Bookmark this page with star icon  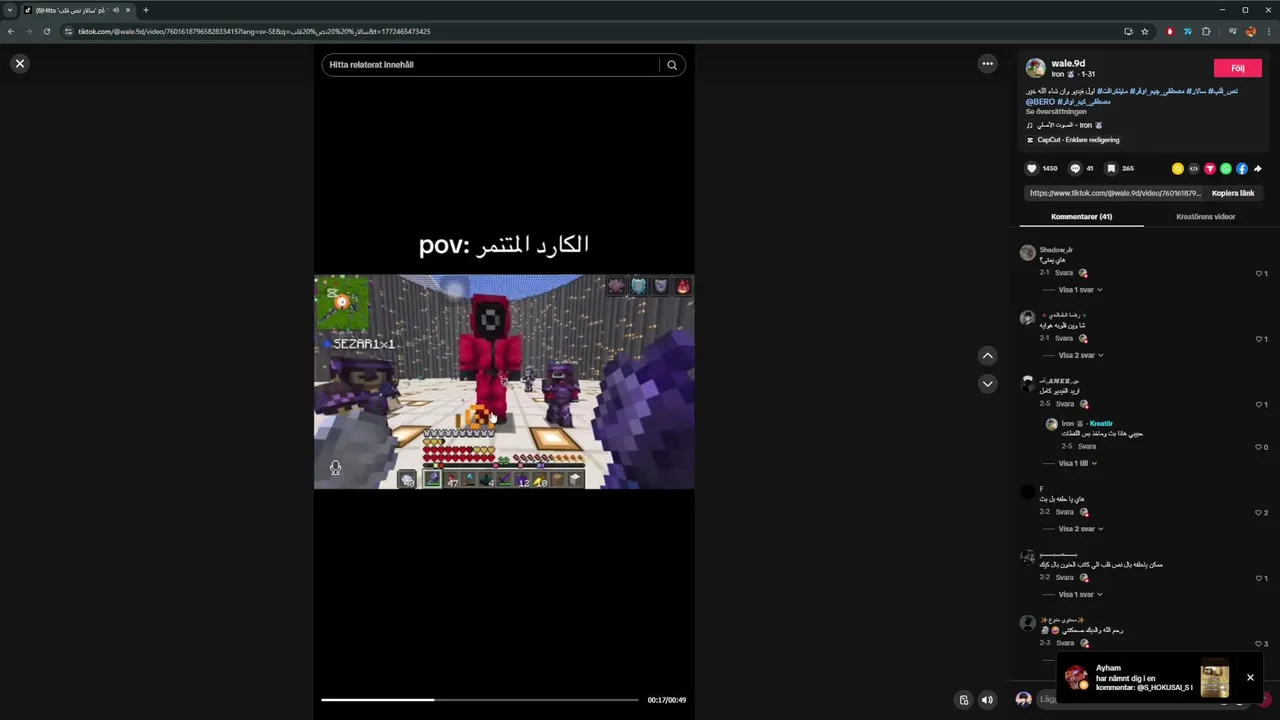coord(1145,31)
